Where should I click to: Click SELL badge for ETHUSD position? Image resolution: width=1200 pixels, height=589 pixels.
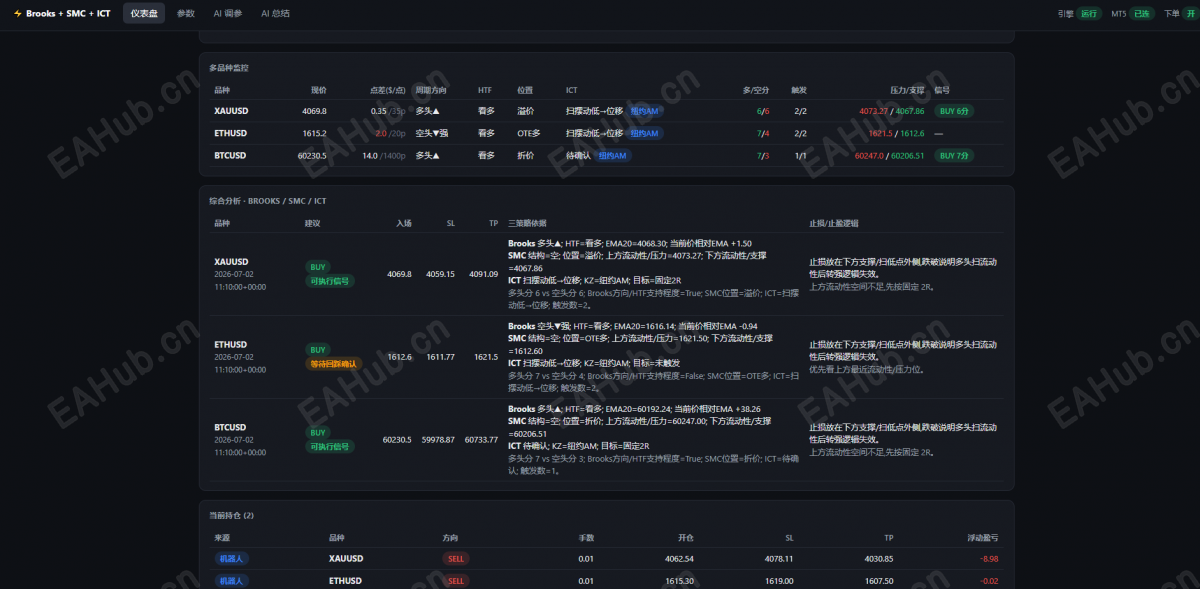(x=456, y=581)
